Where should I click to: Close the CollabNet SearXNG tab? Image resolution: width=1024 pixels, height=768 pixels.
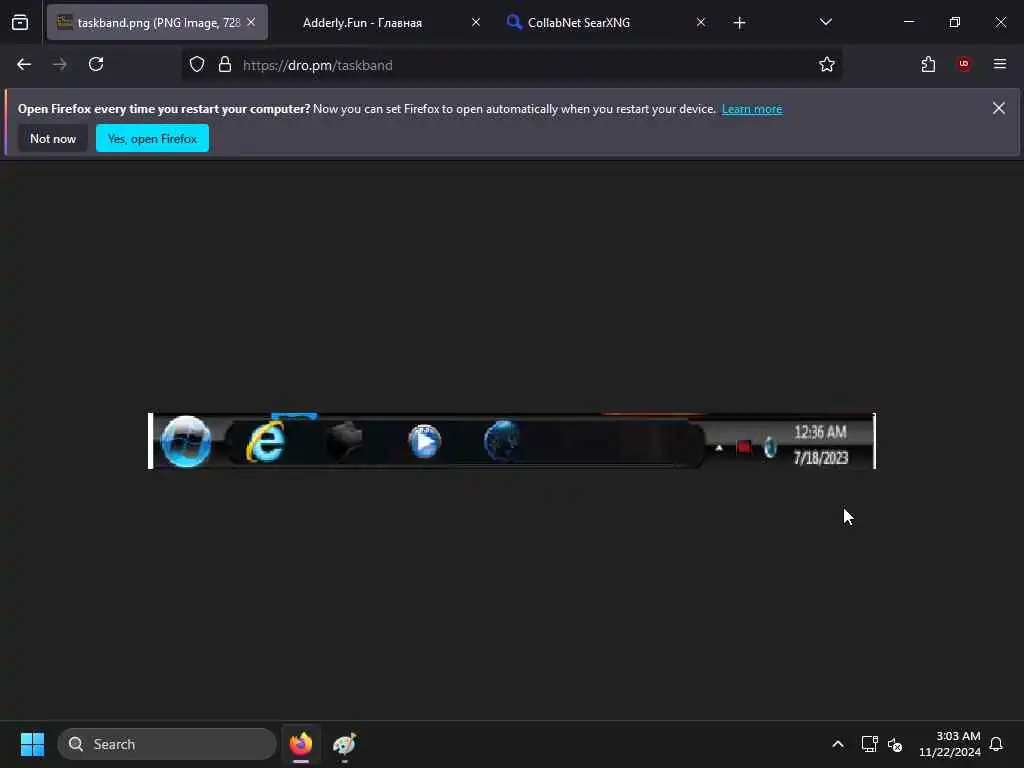click(701, 23)
